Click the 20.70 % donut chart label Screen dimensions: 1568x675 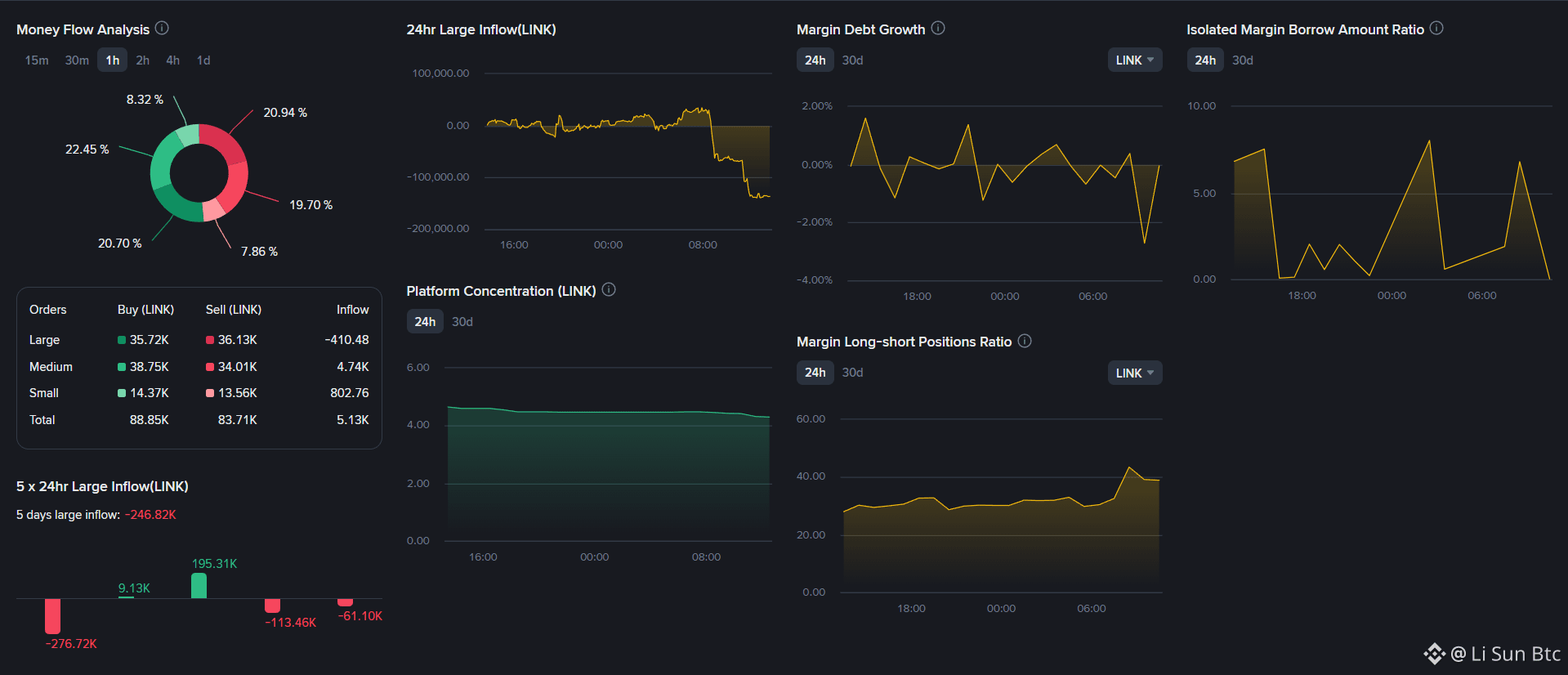pos(120,244)
